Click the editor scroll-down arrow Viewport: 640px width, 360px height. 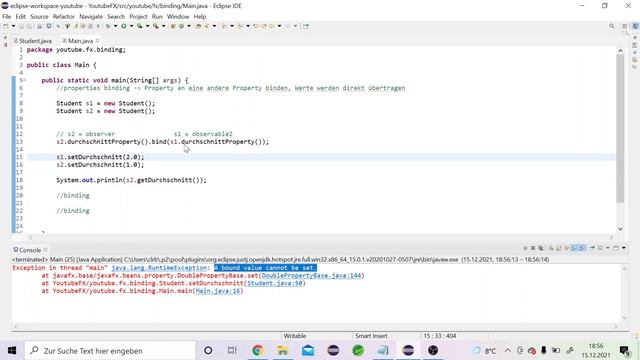pos(620,229)
